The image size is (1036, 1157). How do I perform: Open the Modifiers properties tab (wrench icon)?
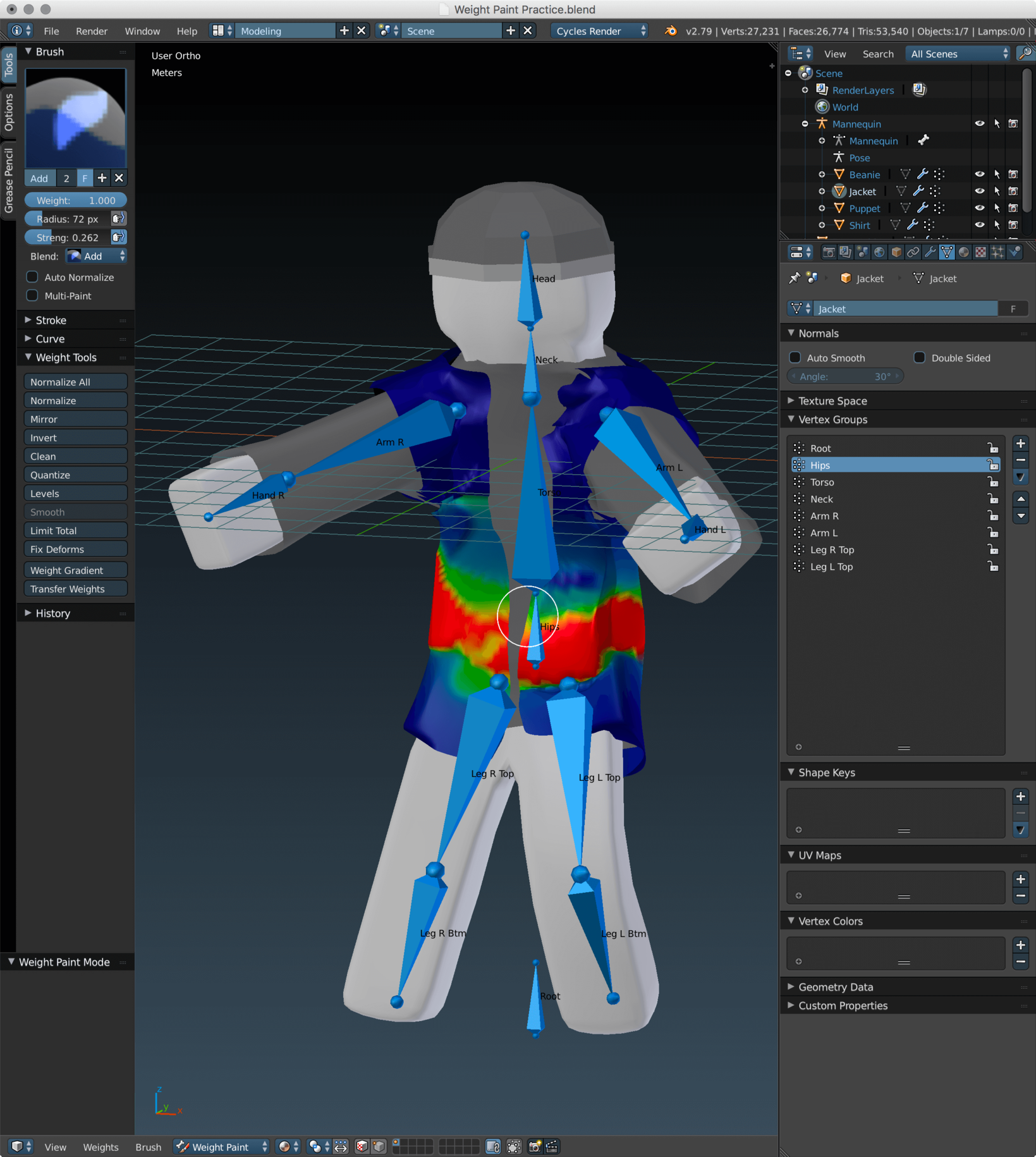point(930,253)
